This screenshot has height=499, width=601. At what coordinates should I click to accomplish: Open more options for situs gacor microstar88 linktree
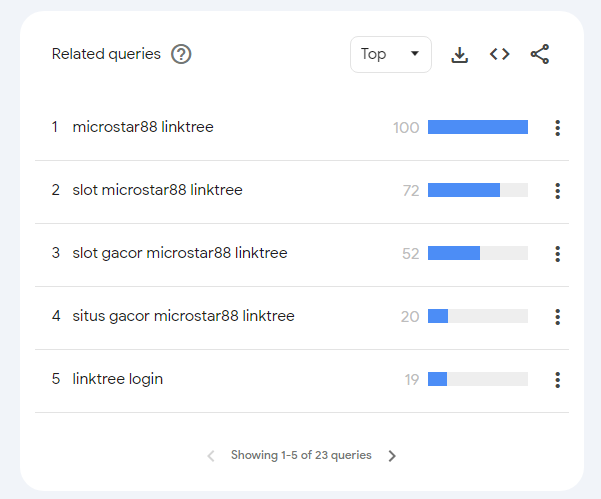557,317
